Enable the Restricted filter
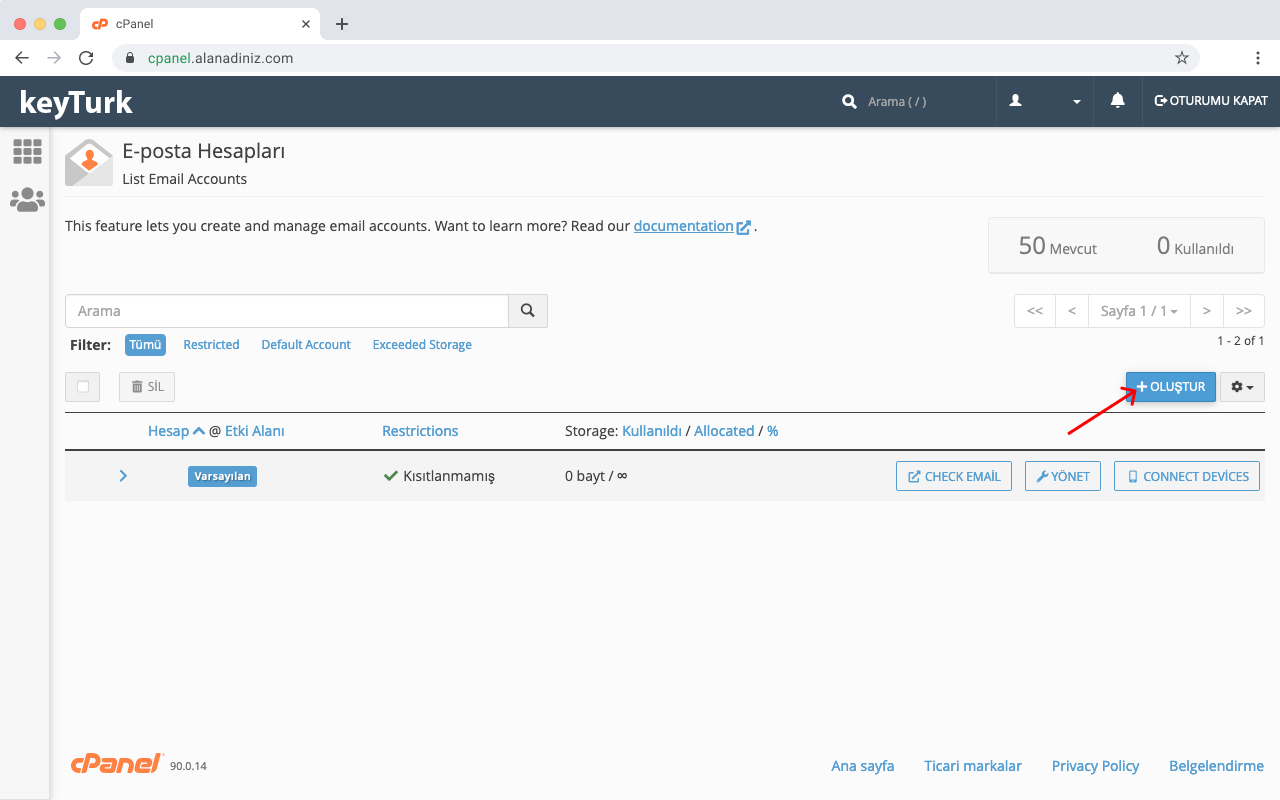Viewport: 1280px width, 800px height. [x=211, y=345]
